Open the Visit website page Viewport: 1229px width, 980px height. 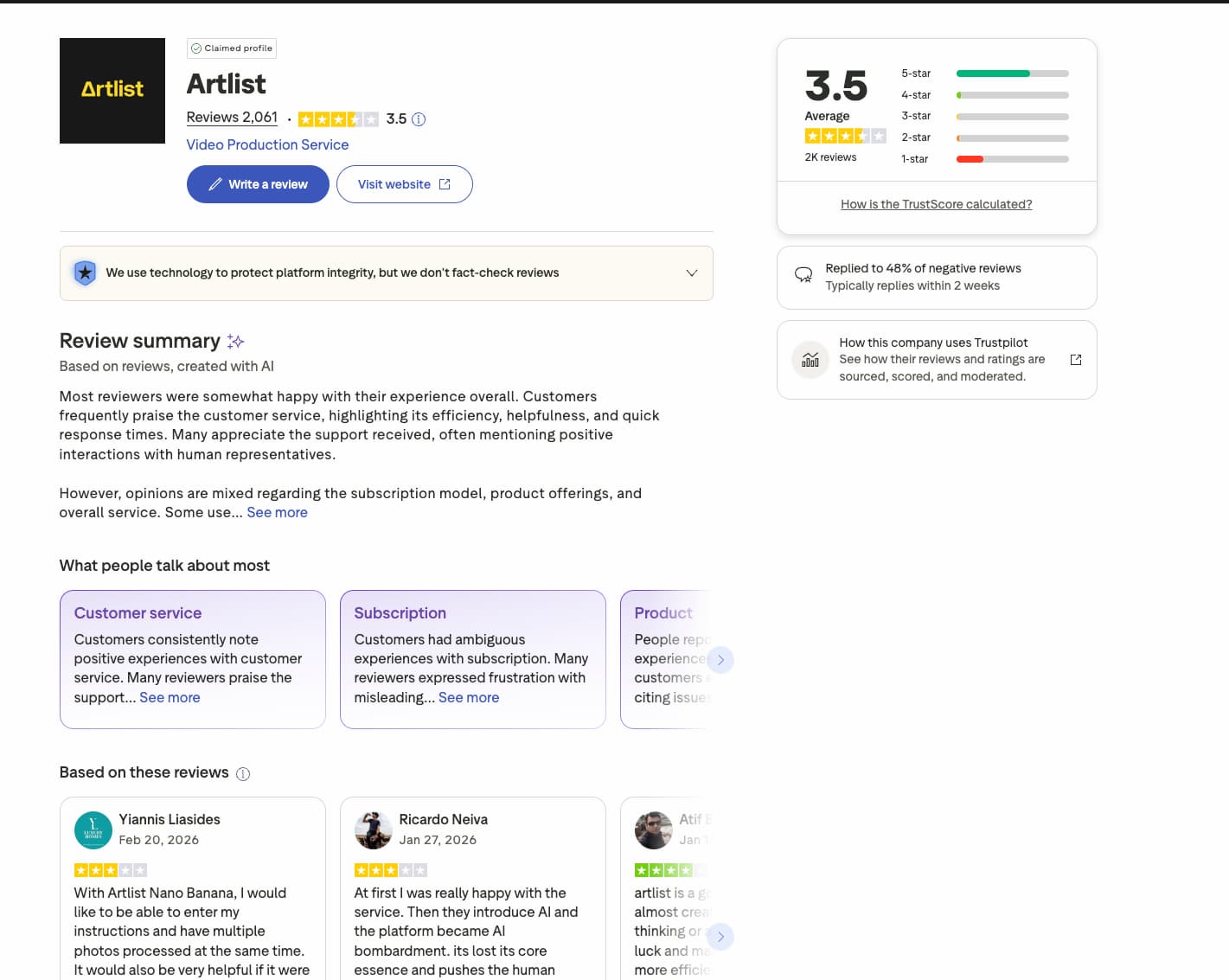[x=404, y=183]
